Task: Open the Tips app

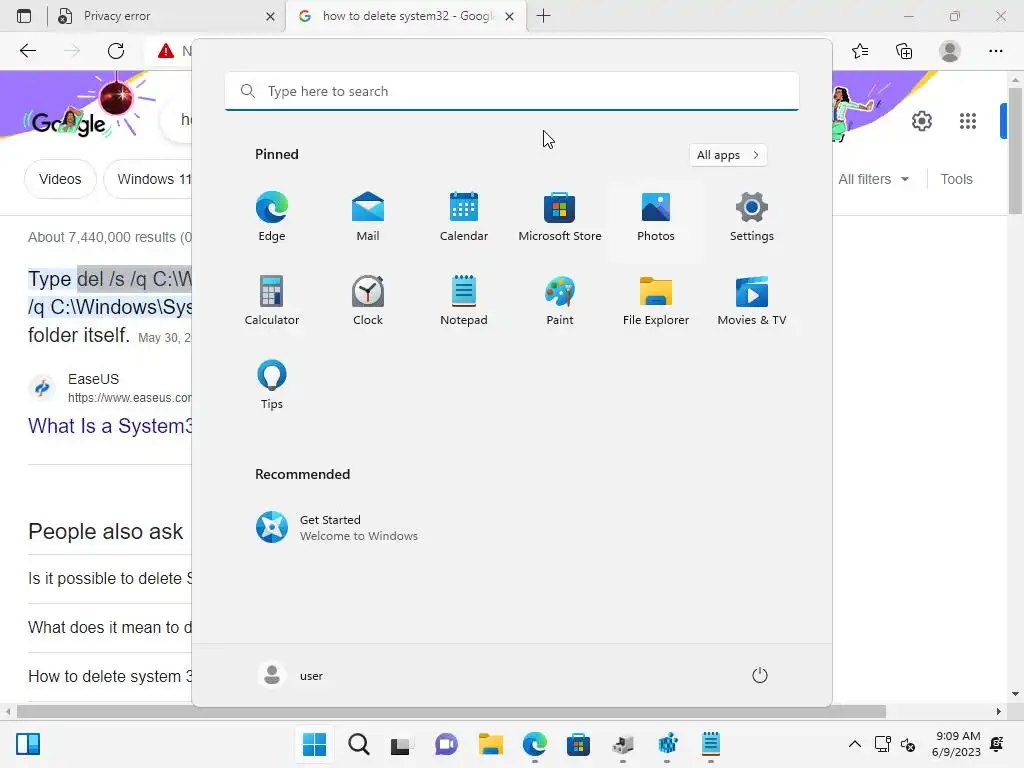Action: (x=272, y=385)
